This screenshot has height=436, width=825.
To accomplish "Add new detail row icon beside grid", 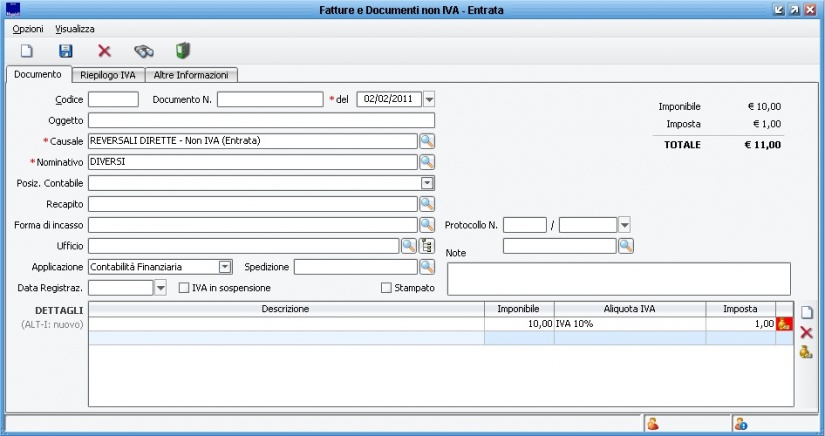I will coord(806,312).
